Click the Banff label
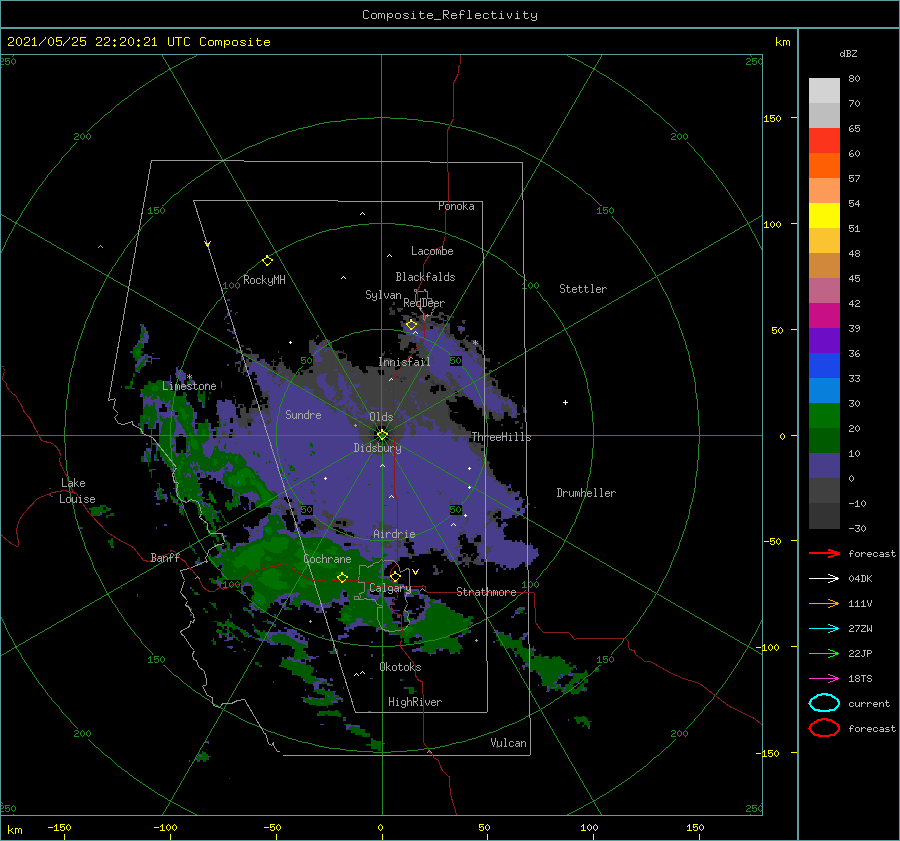The image size is (900, 841). pos(165,557)
